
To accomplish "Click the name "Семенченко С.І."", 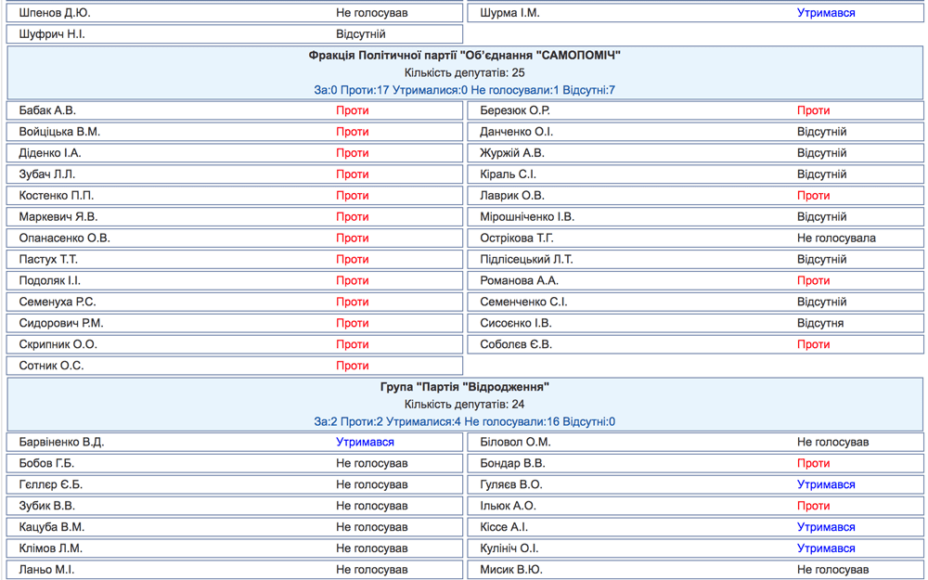I will tap(523, 302).
